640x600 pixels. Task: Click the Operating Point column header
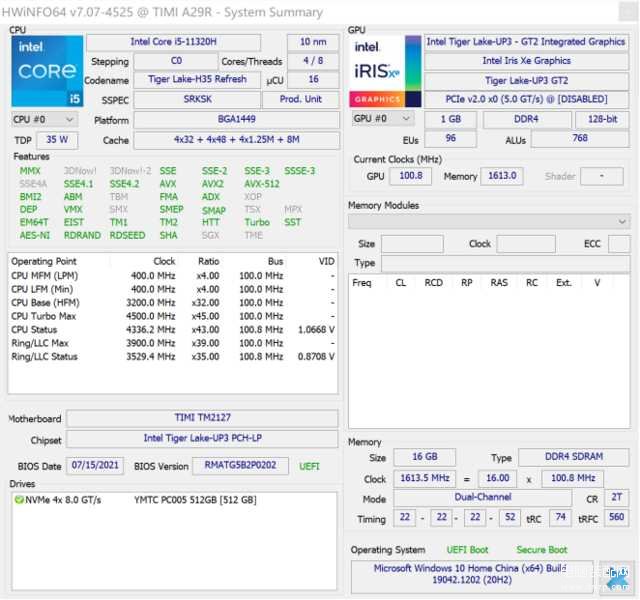pyautogui.click(x=44, y=261)
